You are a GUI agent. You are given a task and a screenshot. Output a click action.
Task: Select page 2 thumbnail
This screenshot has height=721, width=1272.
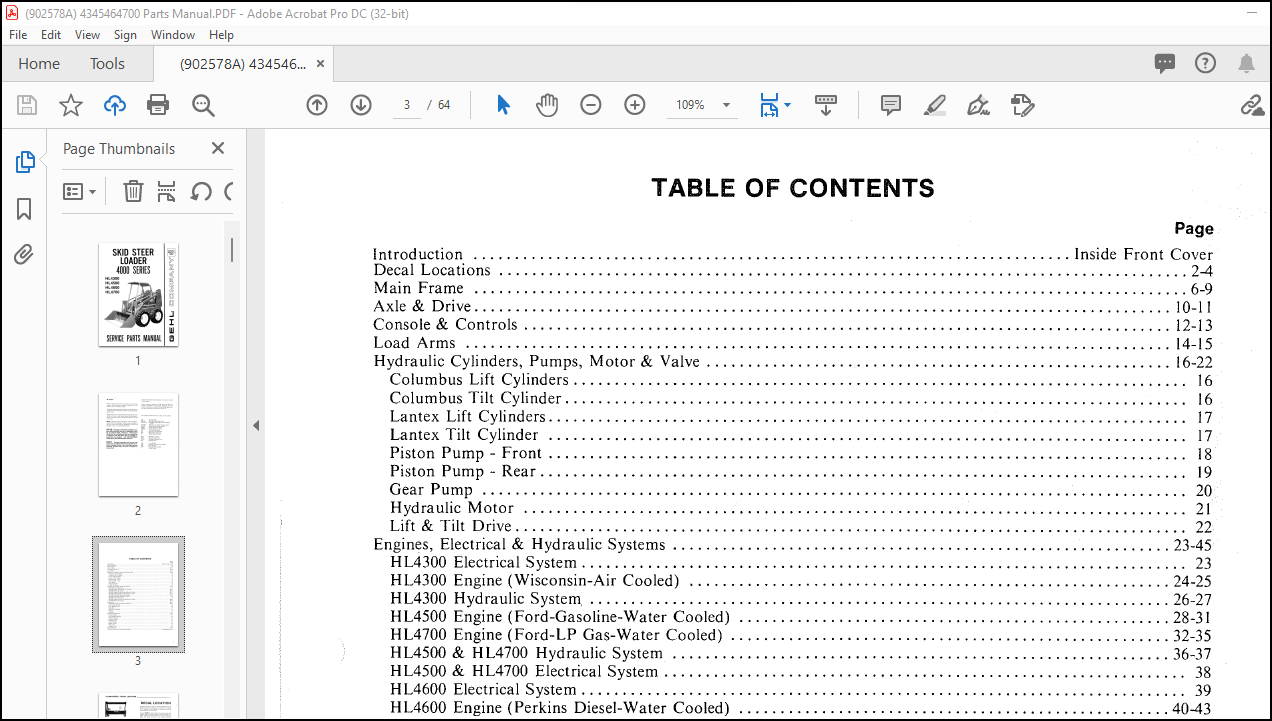138,445
